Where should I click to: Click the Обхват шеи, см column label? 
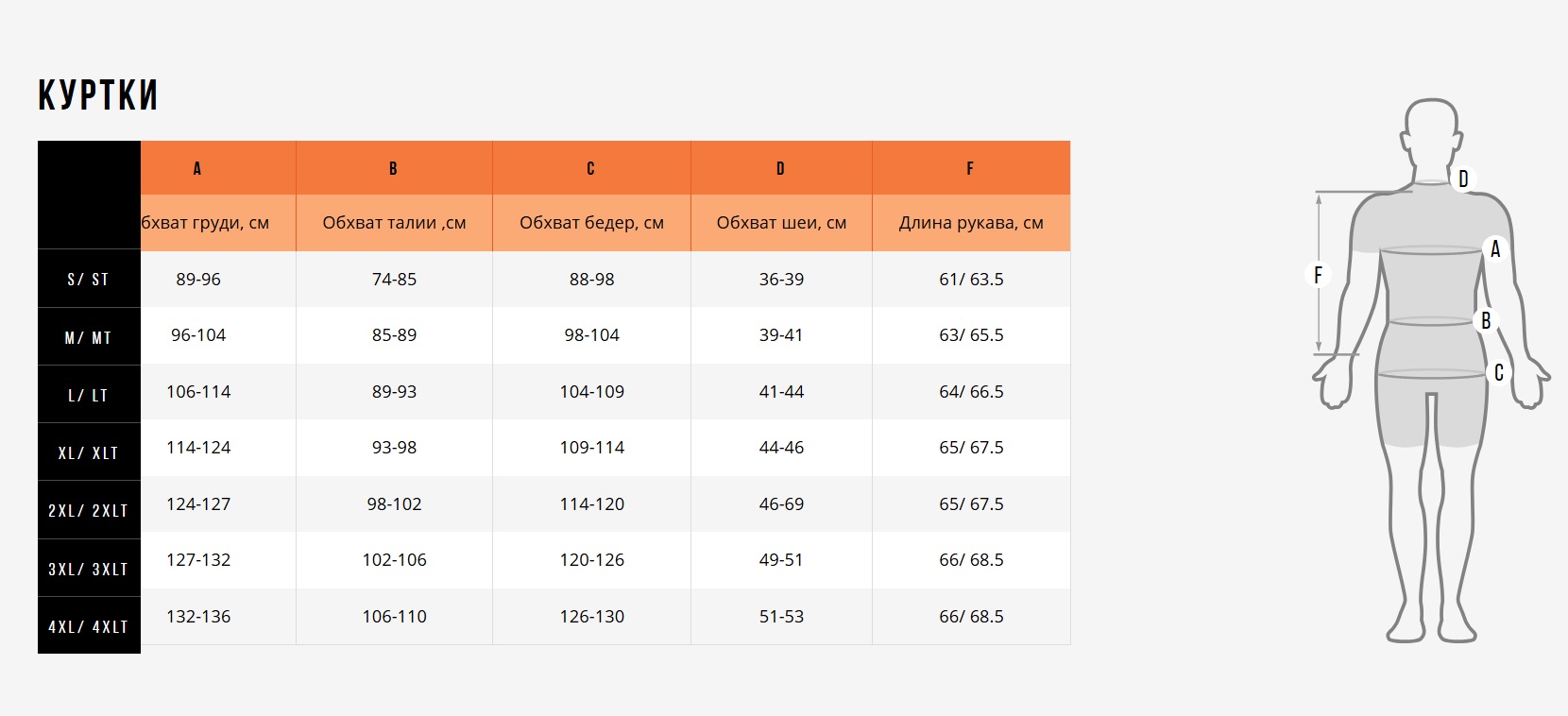point(781,223)
